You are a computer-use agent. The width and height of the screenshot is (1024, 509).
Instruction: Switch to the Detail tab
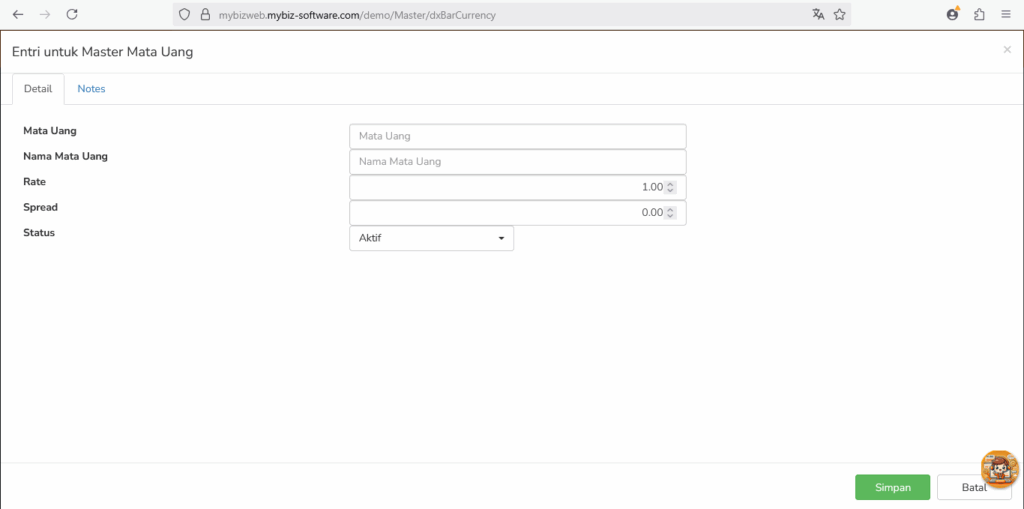(38, 89)
